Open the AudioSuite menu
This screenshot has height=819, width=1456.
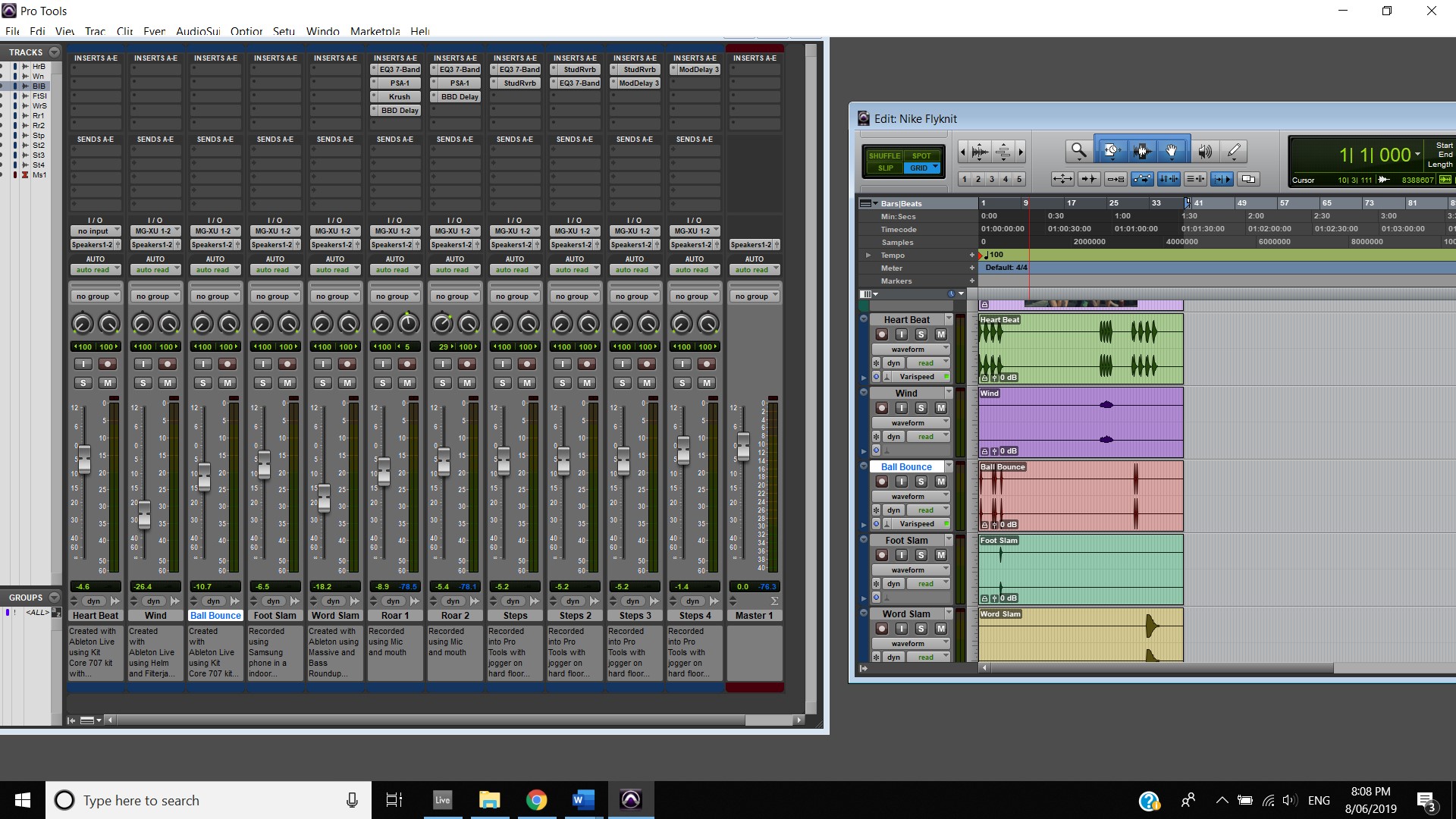pos(198,31)
